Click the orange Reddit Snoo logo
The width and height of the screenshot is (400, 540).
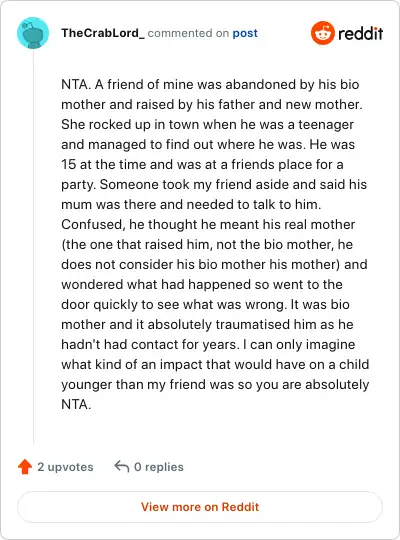[323, 33]
